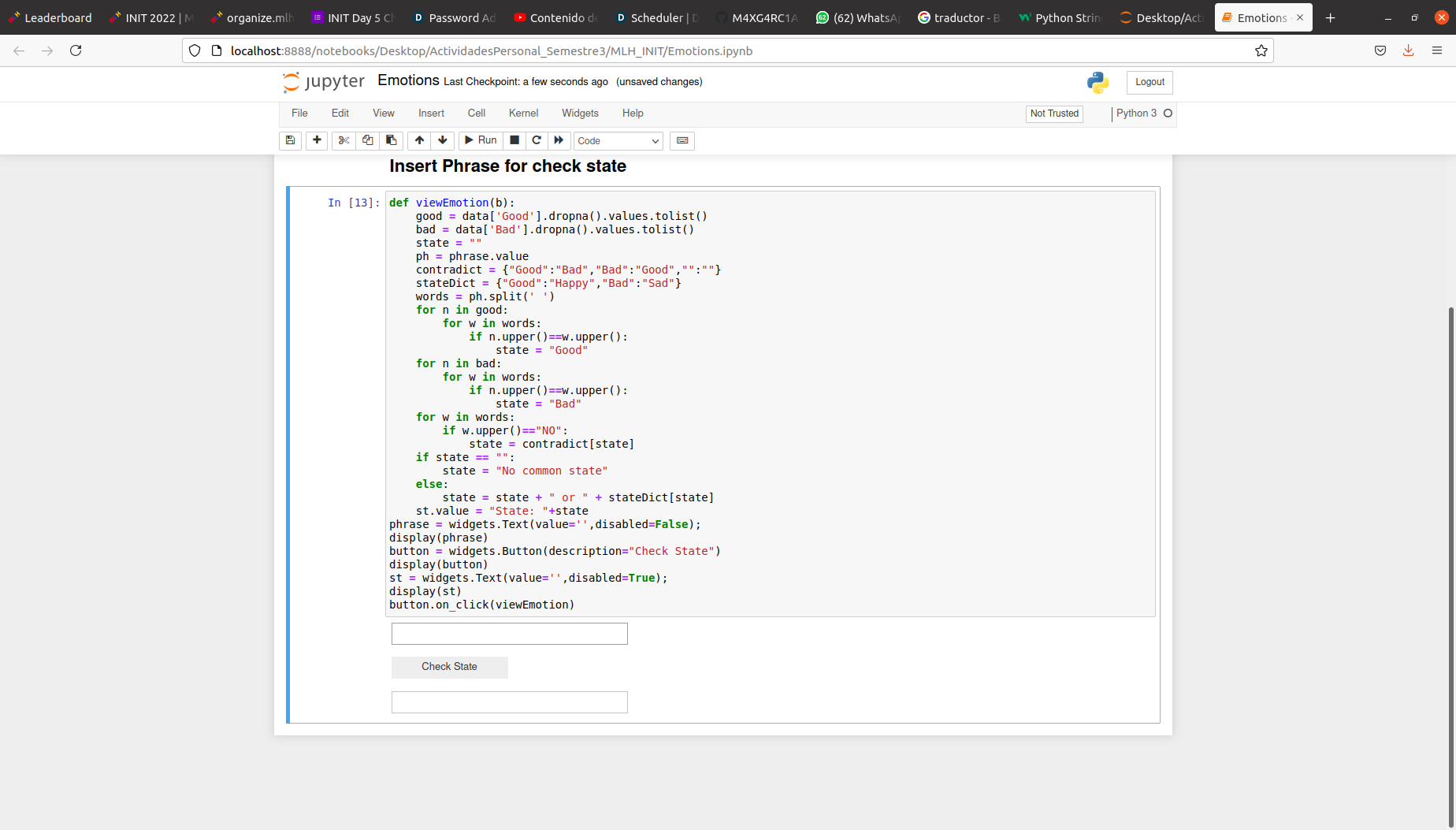This screenshot has height=830, width=1456.
Task: Open the command palette keyboard icon
Action: pyautogui.click(x=682, y=140)
